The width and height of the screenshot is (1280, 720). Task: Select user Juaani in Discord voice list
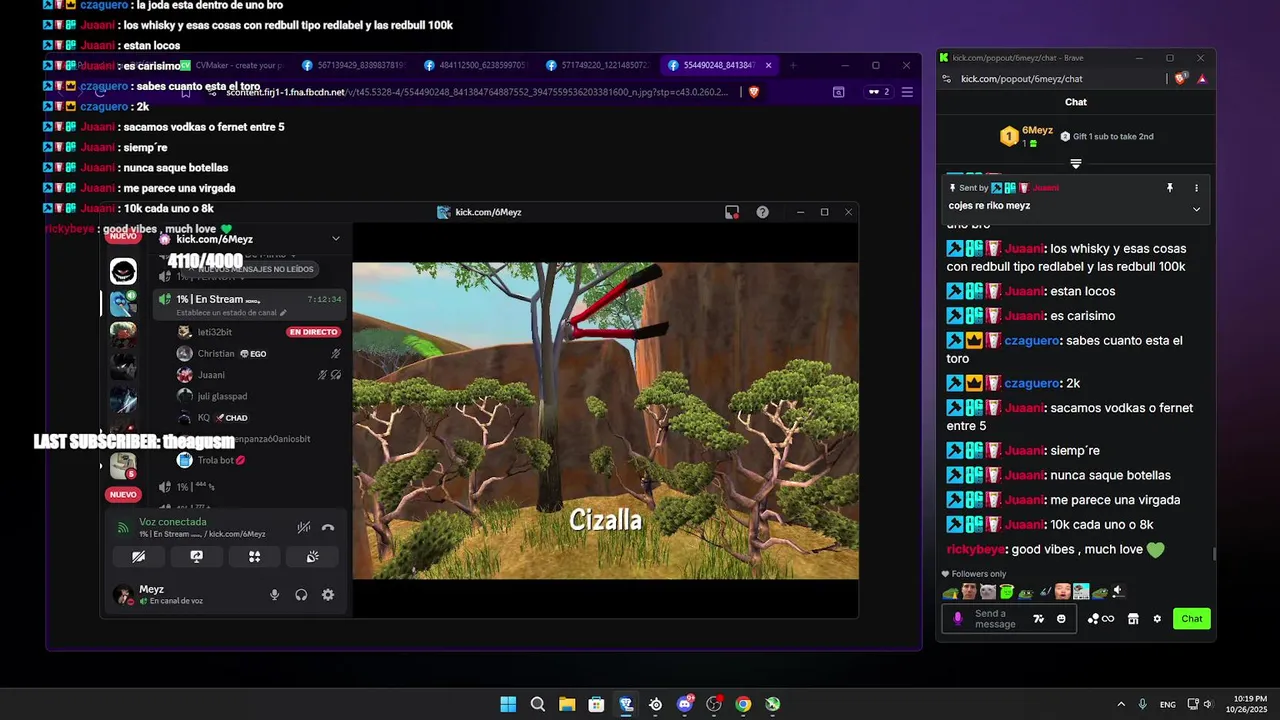211,375
